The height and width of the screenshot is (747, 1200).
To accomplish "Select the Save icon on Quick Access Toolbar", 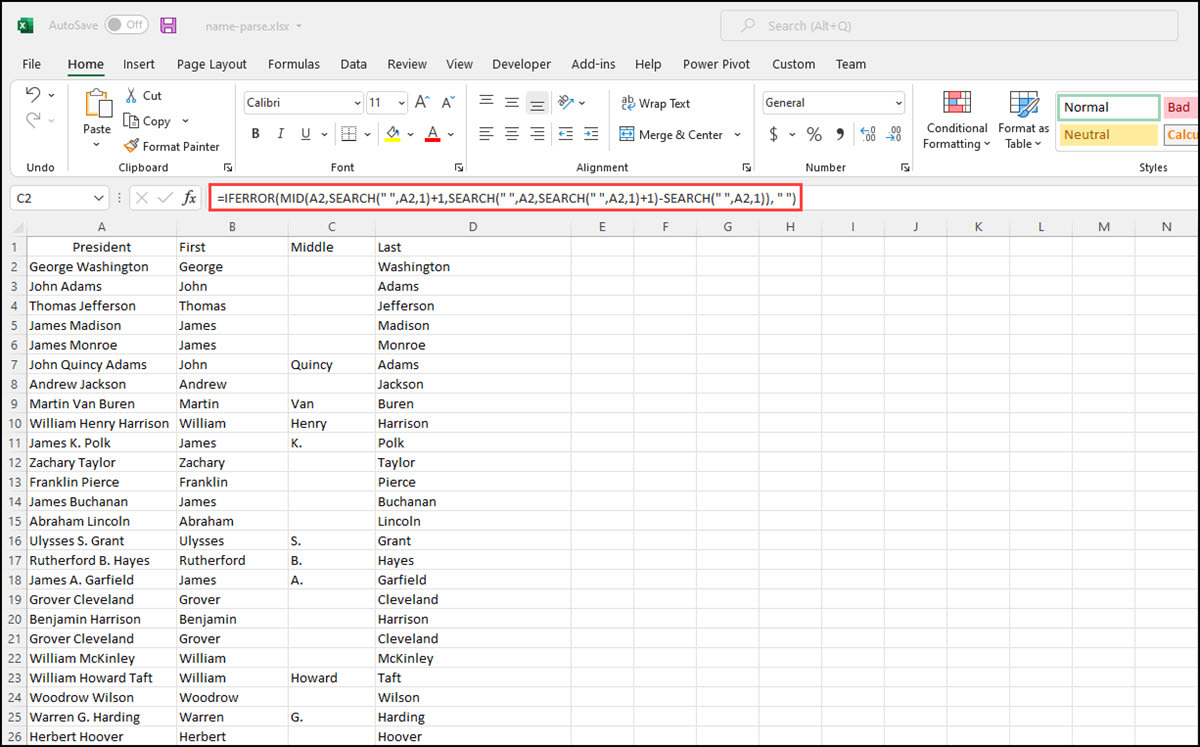I will tap(167, 24).
